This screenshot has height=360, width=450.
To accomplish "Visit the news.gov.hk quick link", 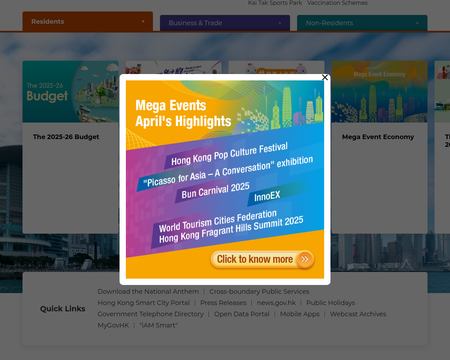I will (x=276, y=303).
